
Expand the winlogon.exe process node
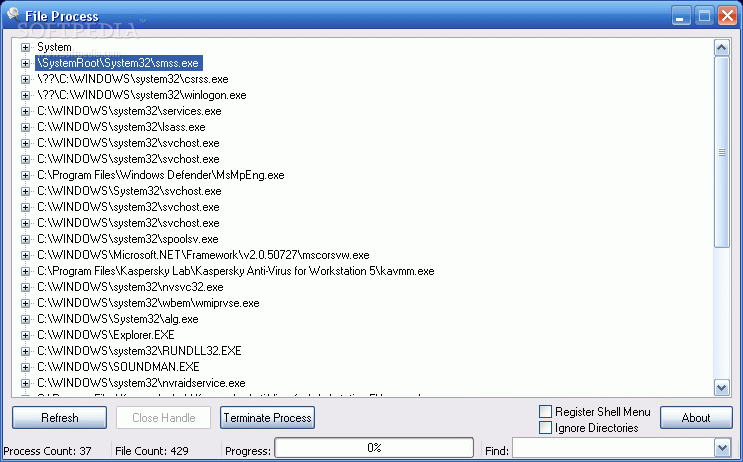tap(25, 95)
